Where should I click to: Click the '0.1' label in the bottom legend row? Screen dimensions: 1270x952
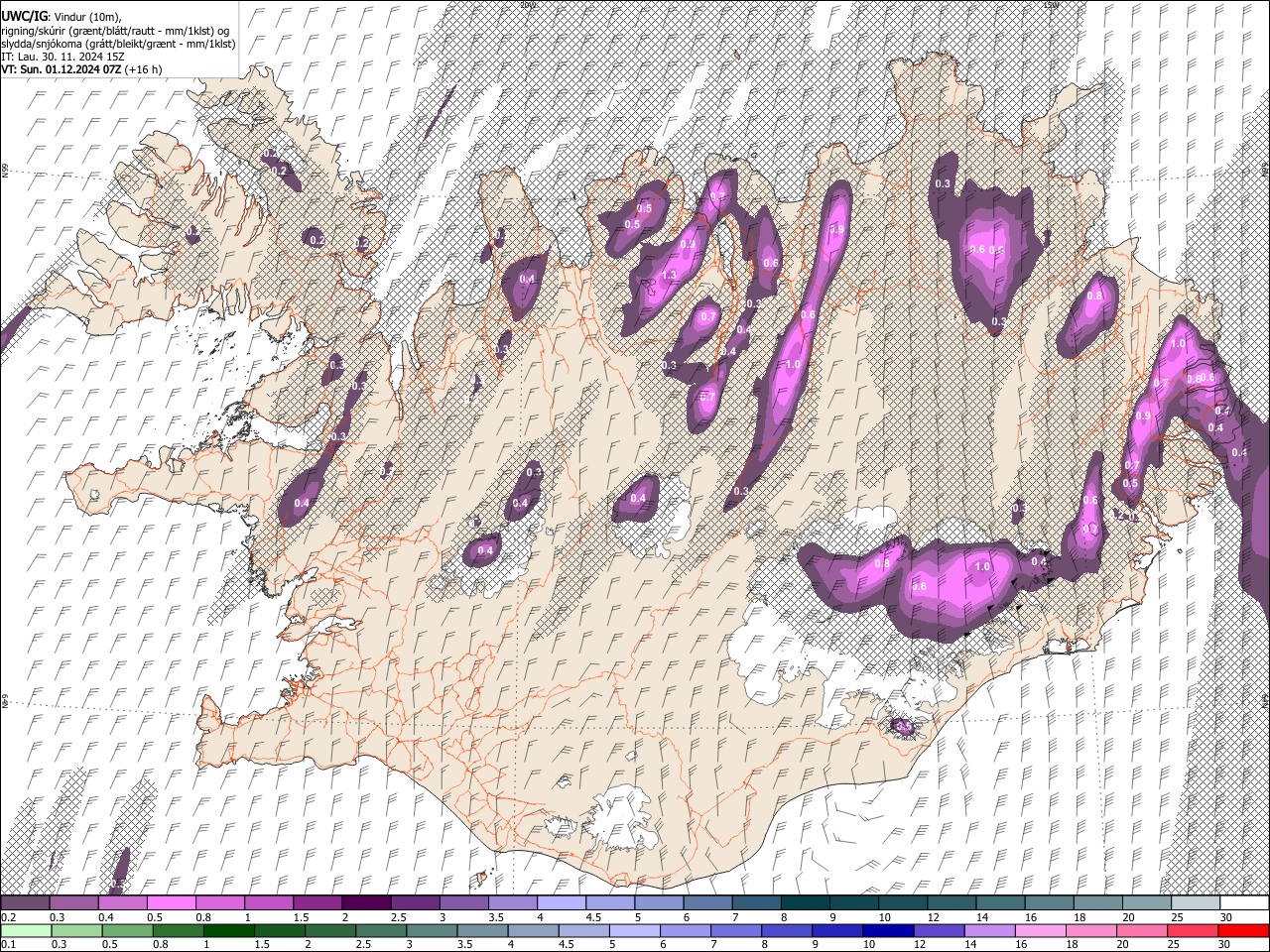pos(8,945)
